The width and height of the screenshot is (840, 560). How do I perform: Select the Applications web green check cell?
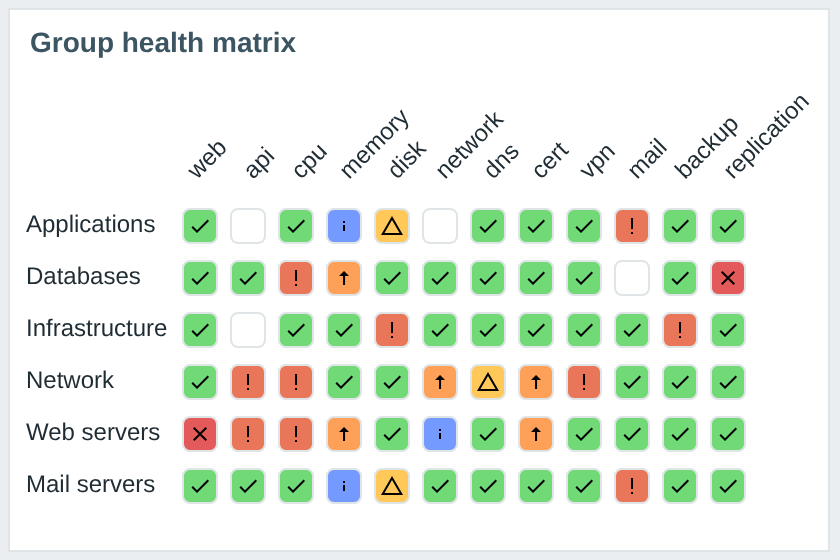click(x=200, y=226)
